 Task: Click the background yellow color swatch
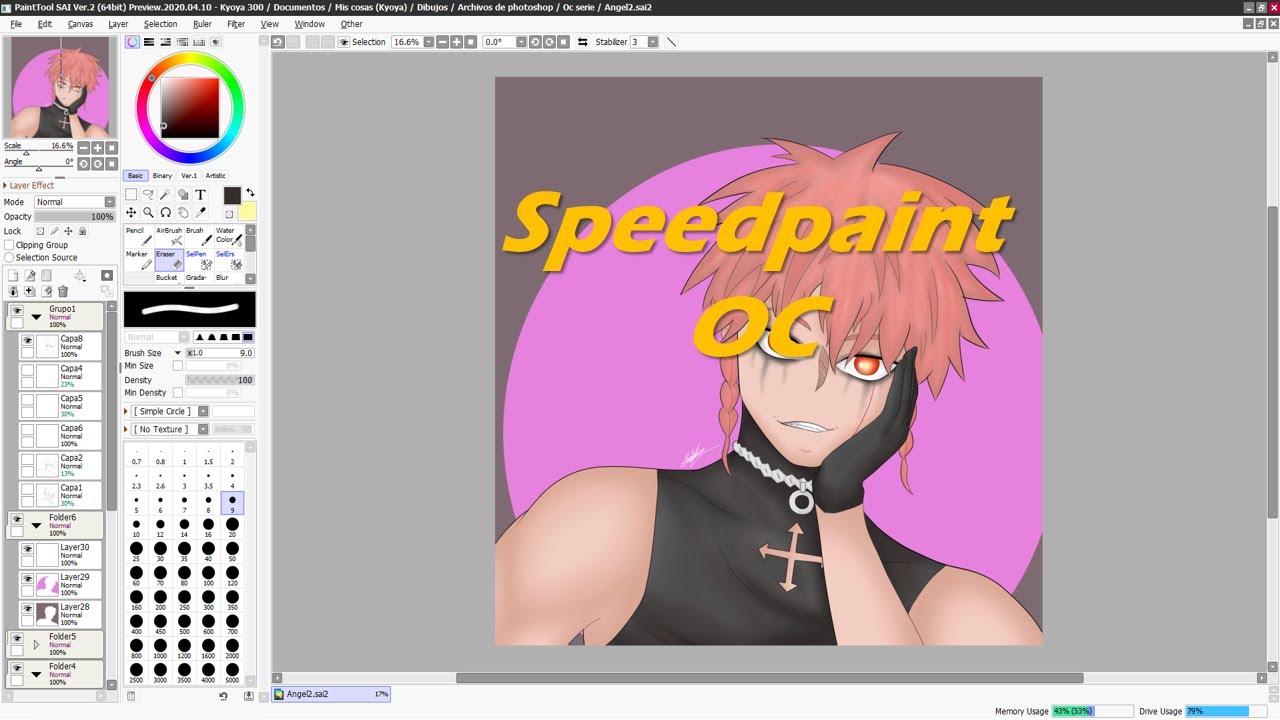(x=247, y=211)
